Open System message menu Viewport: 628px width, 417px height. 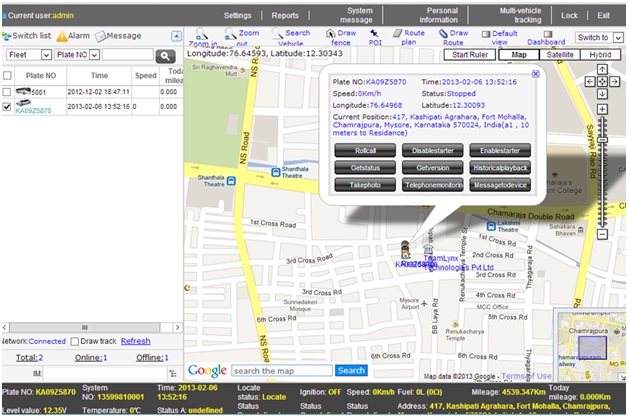pos(356,15)
